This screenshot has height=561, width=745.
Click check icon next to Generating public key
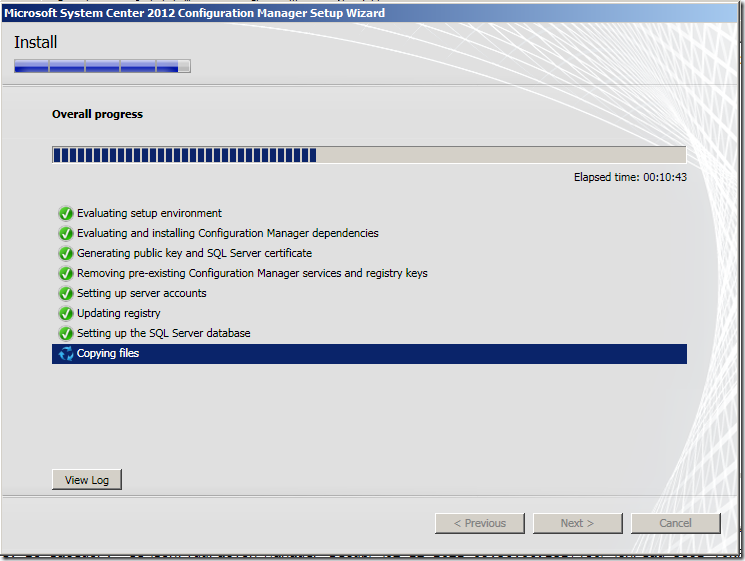(x=66, y=253)
